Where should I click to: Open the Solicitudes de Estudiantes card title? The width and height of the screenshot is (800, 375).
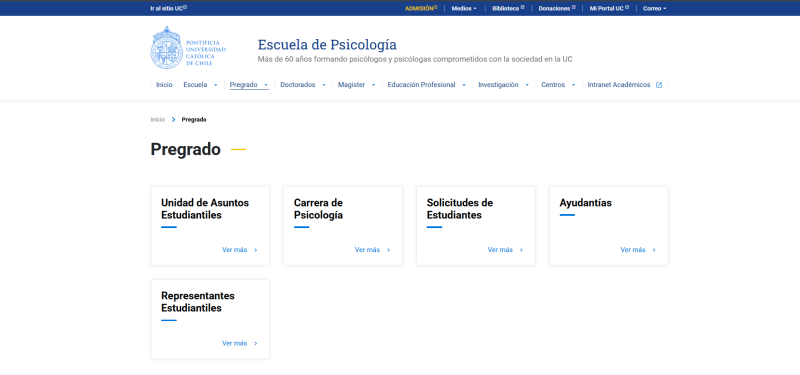coord(460,209)
